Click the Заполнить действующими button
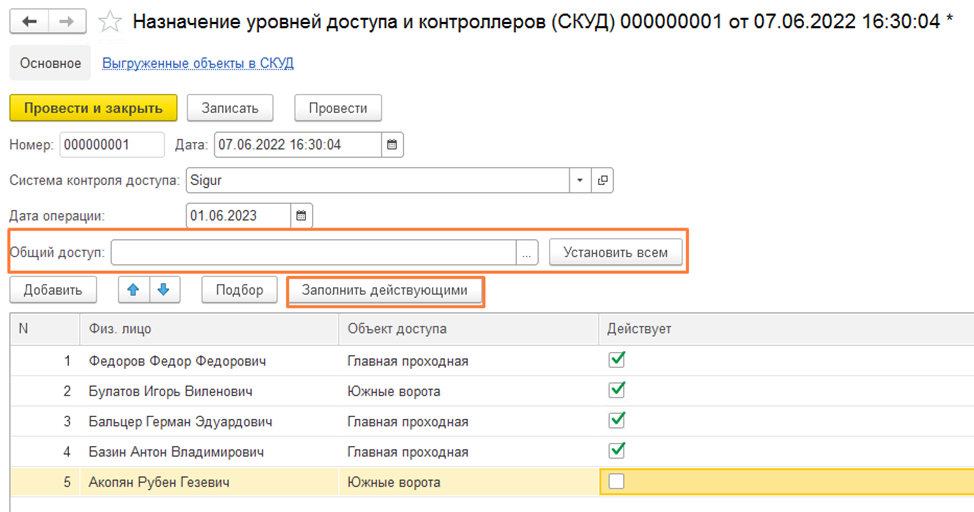This screenshot has width=974, height=512. pyautogui.click(x=385, y=291)
